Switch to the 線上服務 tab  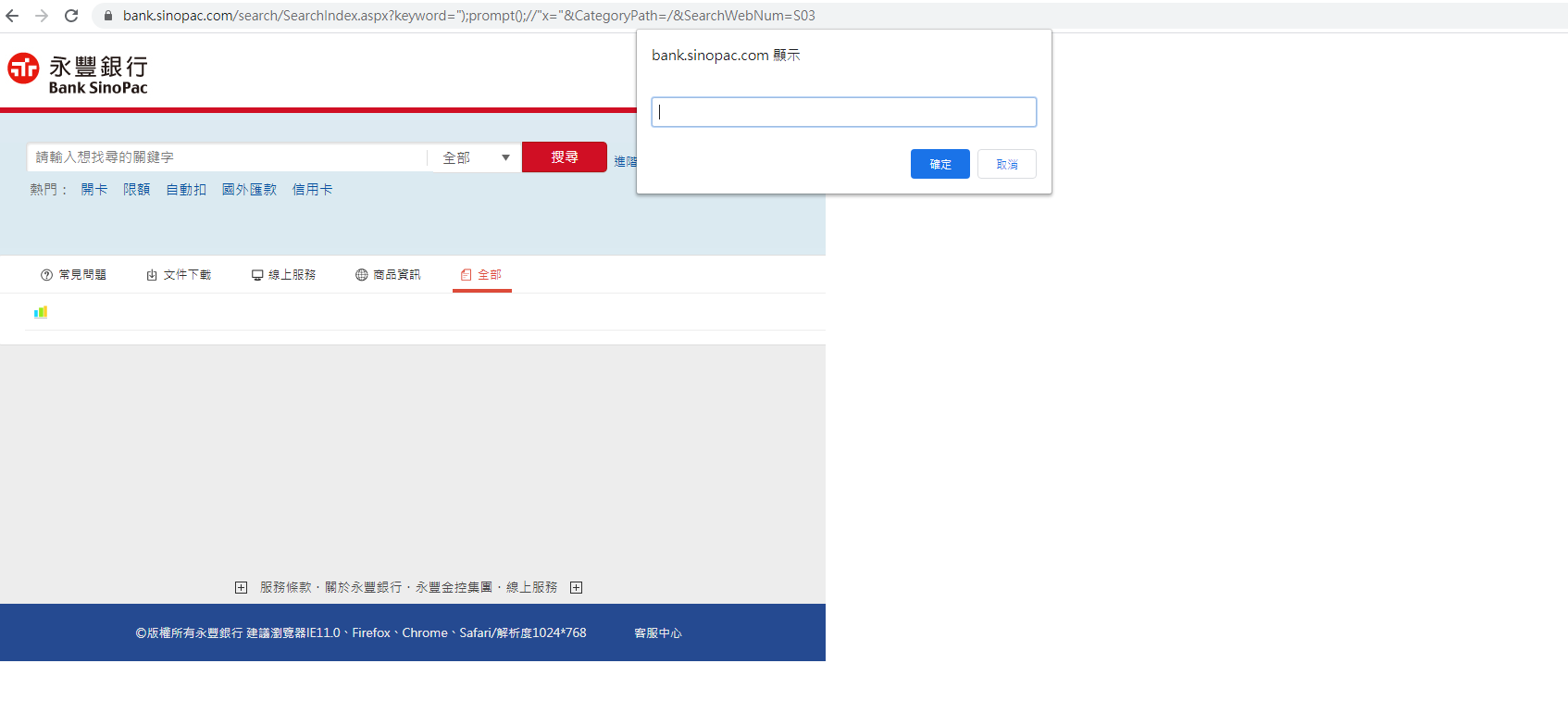(283, 275)
